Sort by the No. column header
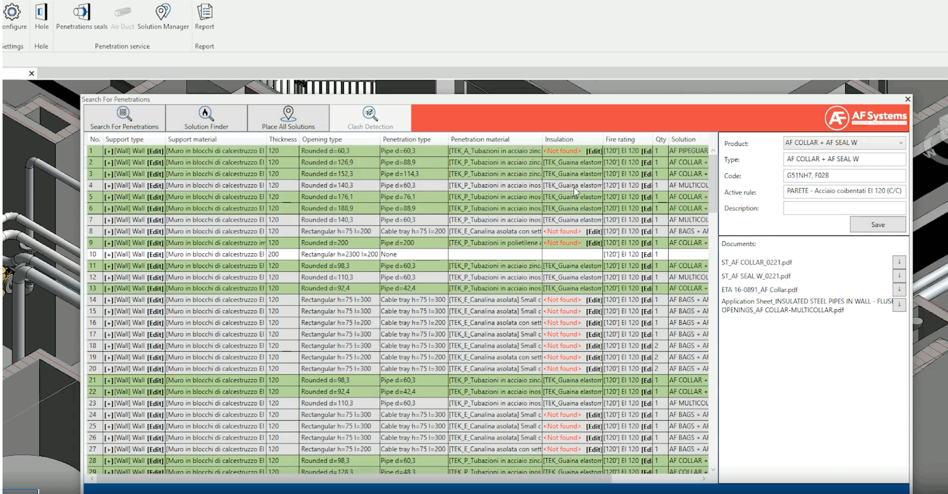948x494 pixels. [x=95, y=139]
